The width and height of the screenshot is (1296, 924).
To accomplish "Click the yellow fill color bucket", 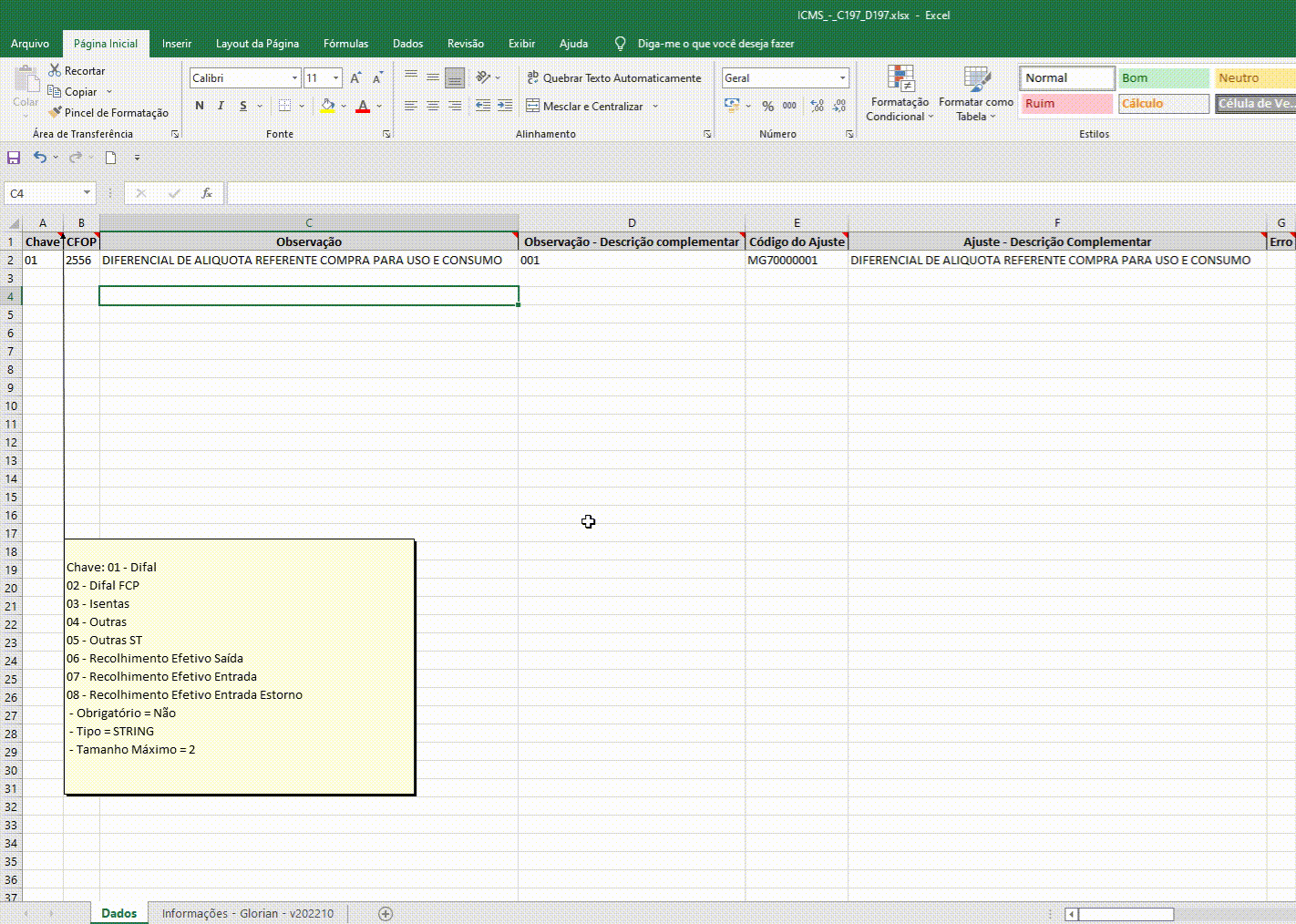I will [327, 106].
